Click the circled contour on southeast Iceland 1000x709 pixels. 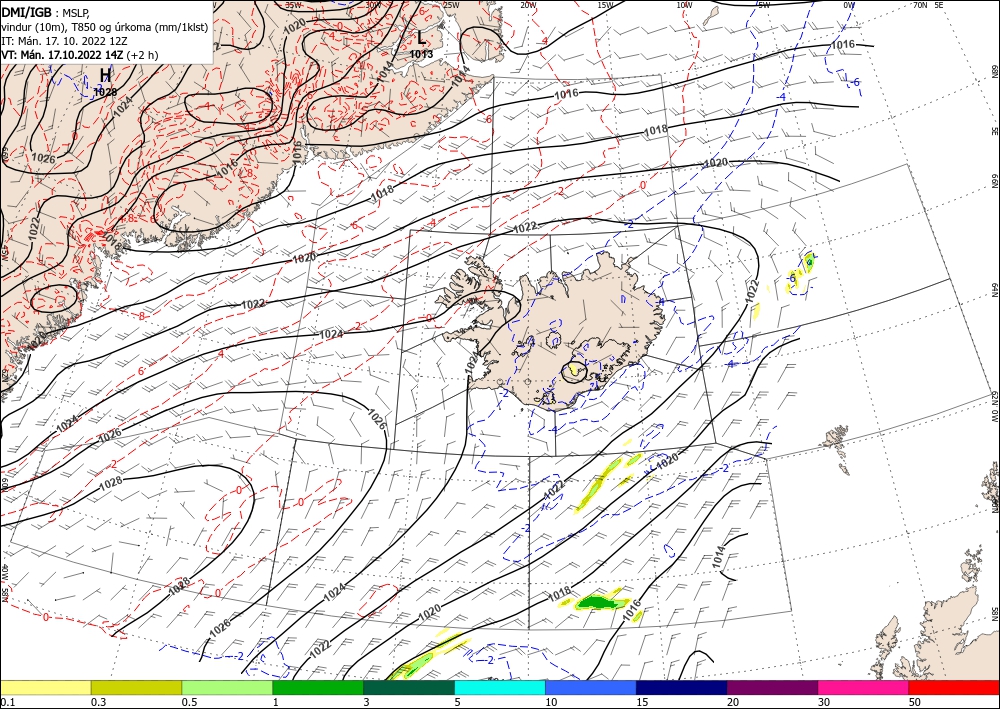(574, 370)
